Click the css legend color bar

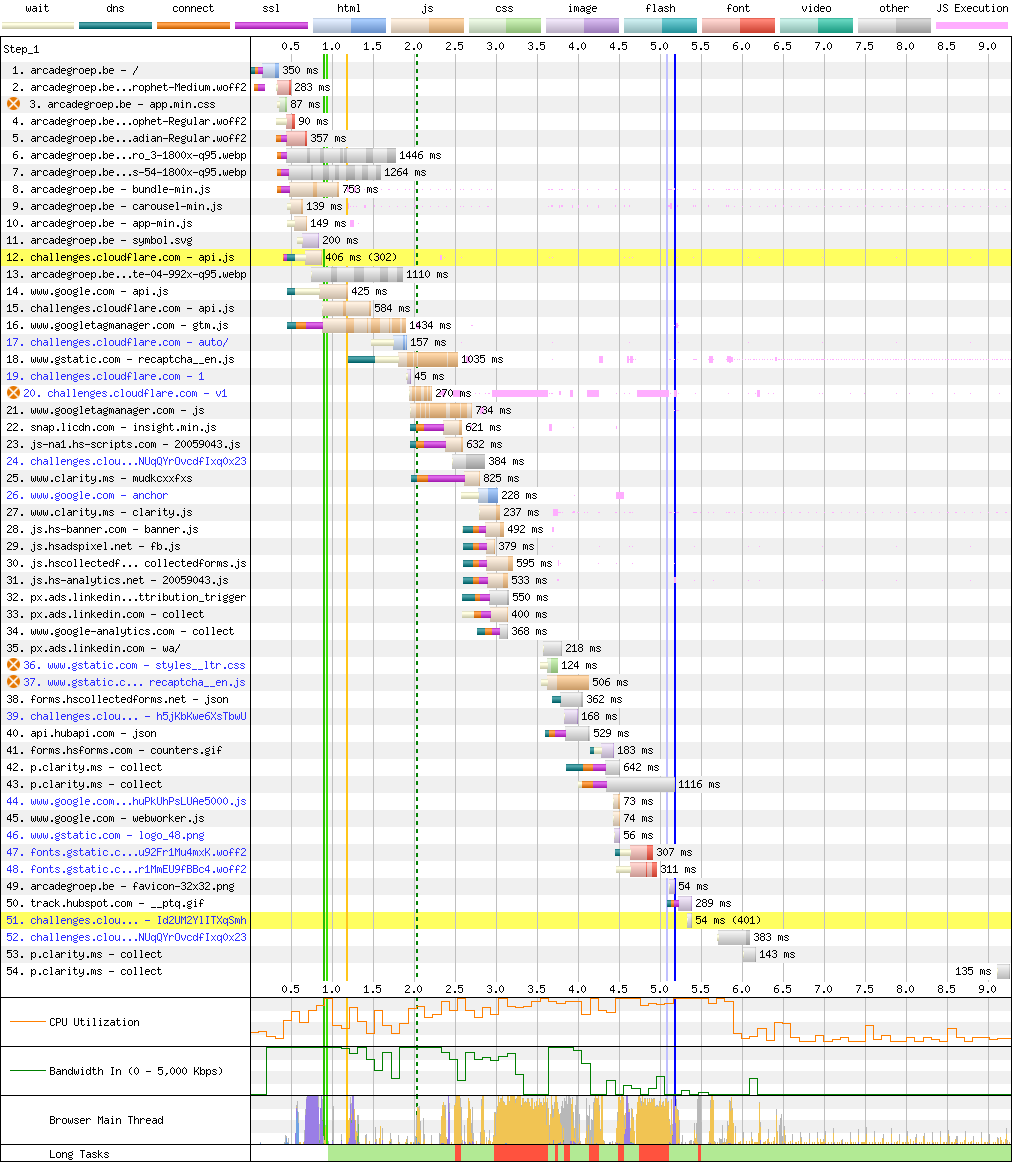click(505, 25)
